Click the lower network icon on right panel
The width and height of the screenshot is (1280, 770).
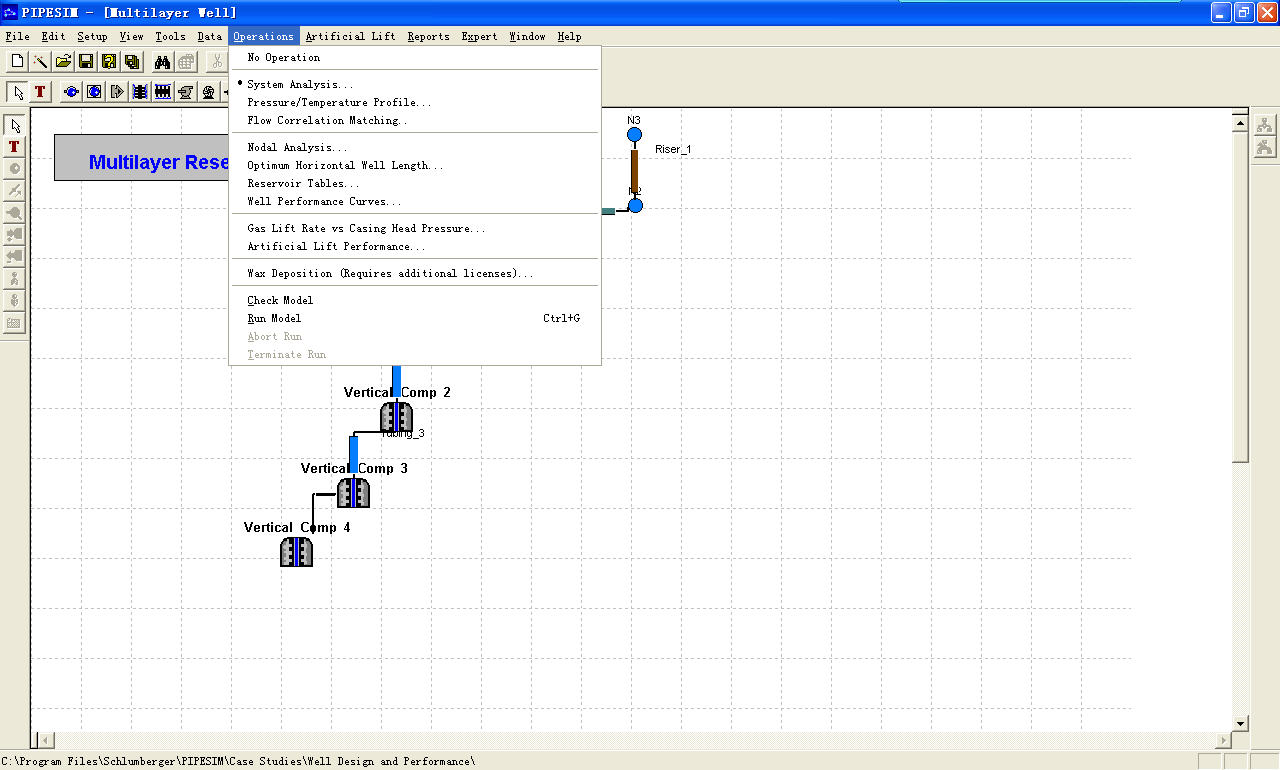(x=1265, y=148)
